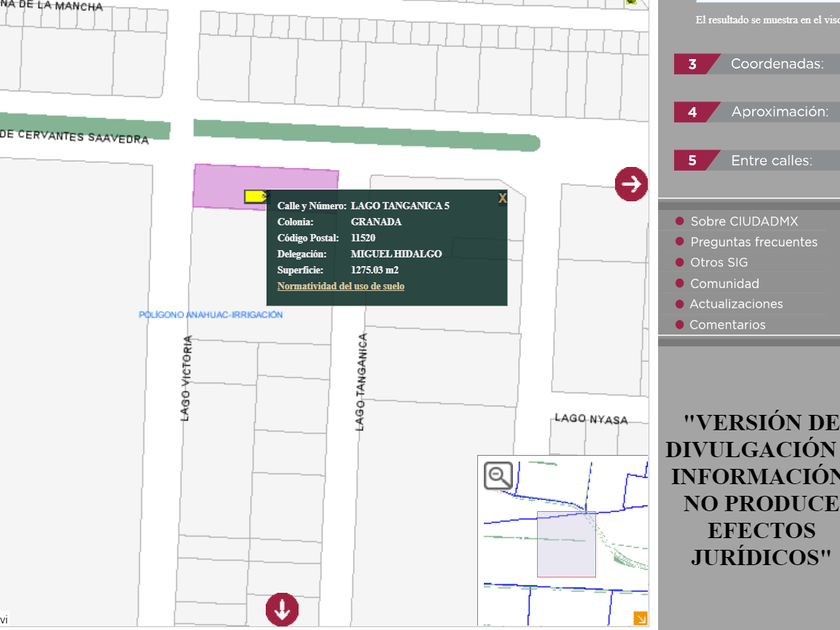Viewport: 840px width, 630px height.
Task: Open Preguntas frecuentes menu item
Action: [753, 242]
